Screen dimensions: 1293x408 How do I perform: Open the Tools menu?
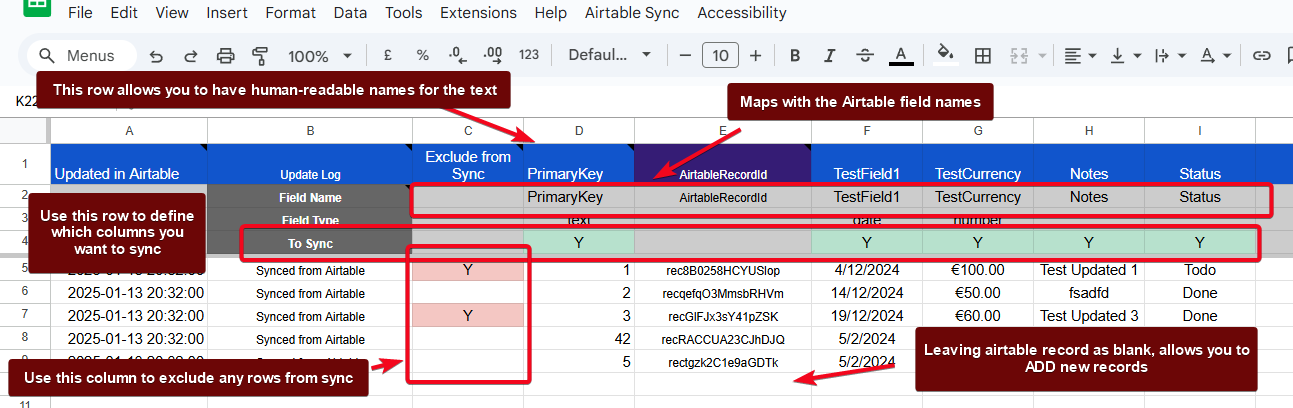(404, 13)
